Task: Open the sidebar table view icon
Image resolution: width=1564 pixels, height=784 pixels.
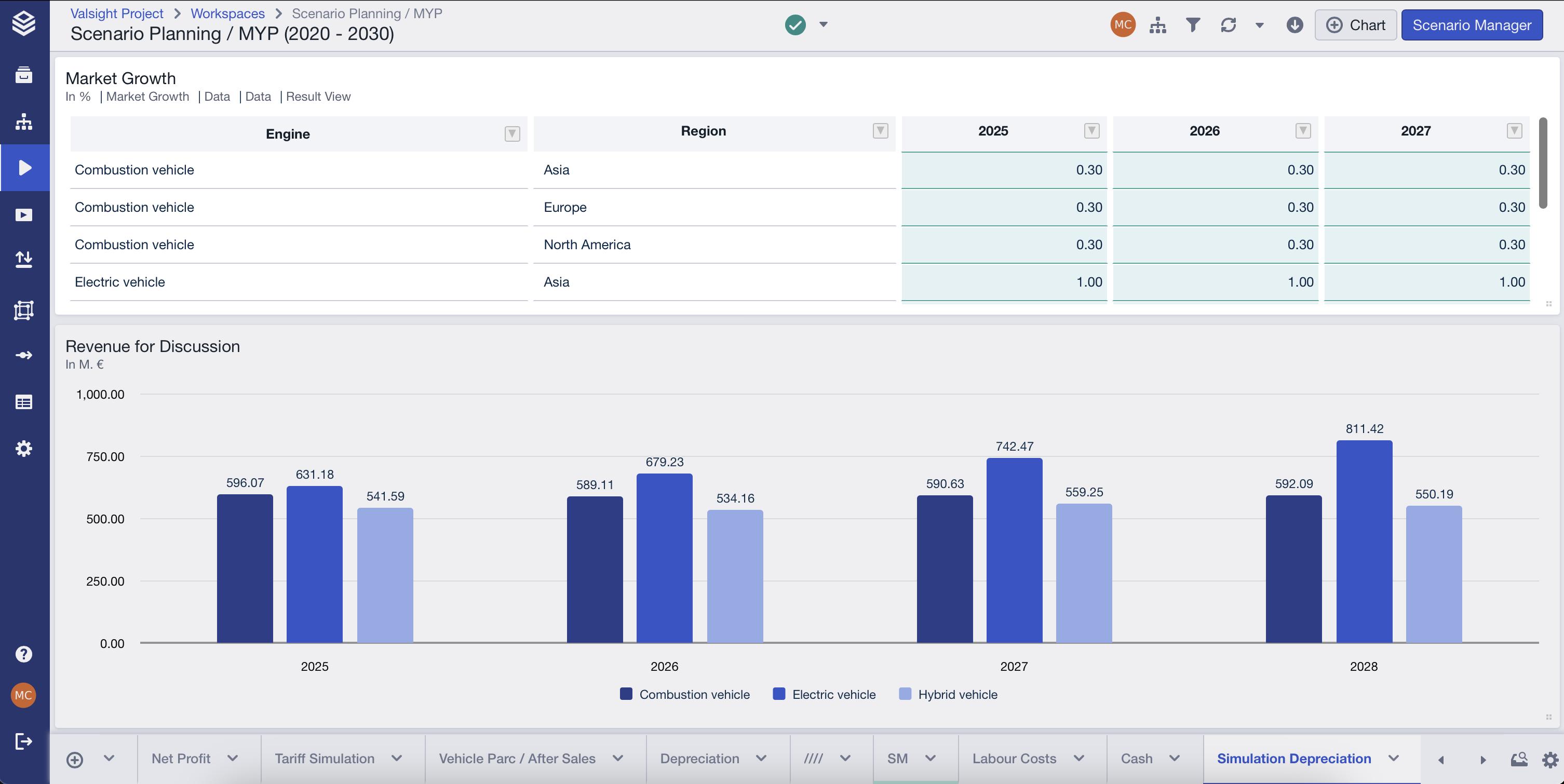Action: [x=24, y=402]
